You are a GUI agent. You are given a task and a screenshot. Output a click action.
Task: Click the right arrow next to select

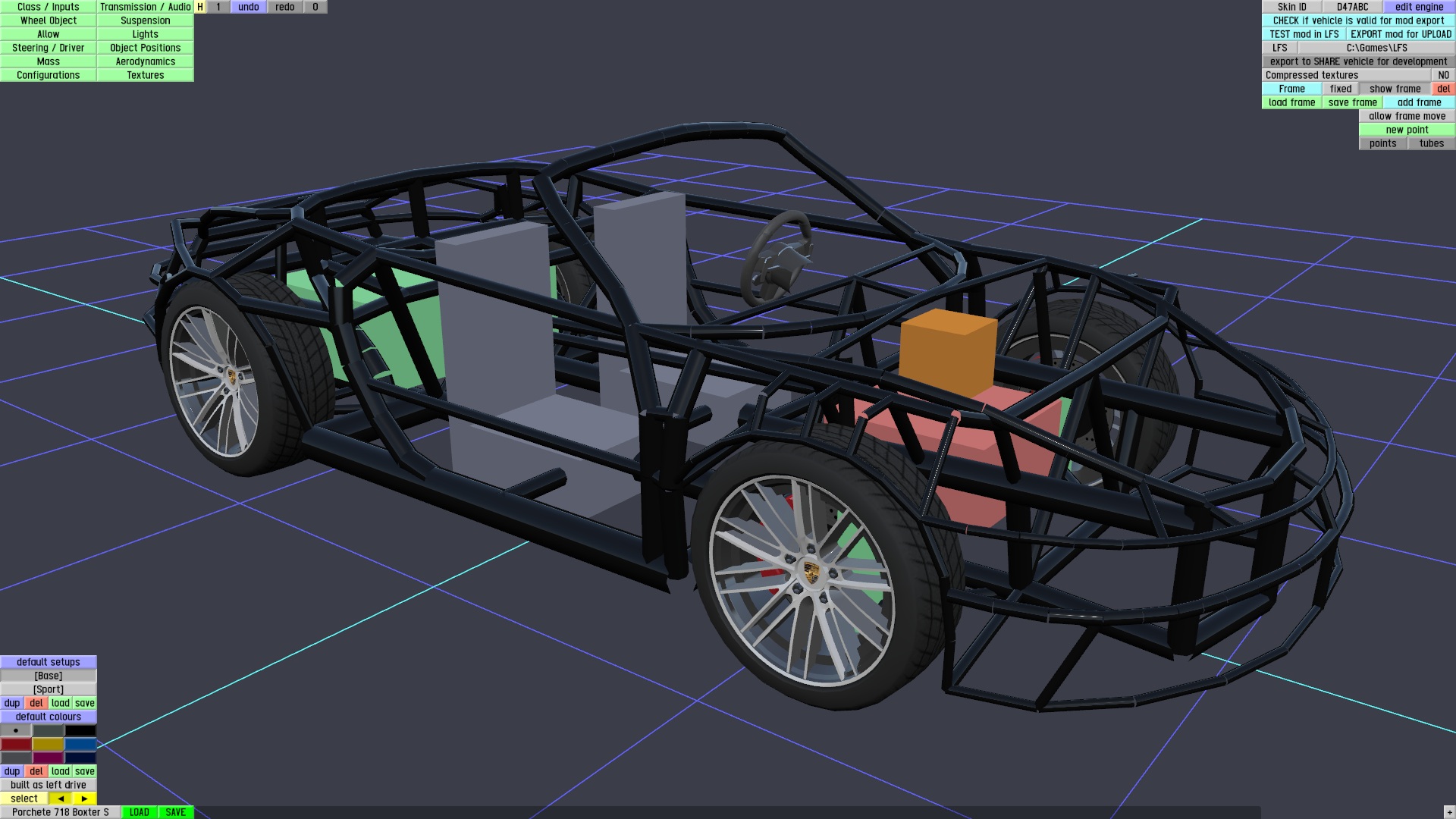84,799
